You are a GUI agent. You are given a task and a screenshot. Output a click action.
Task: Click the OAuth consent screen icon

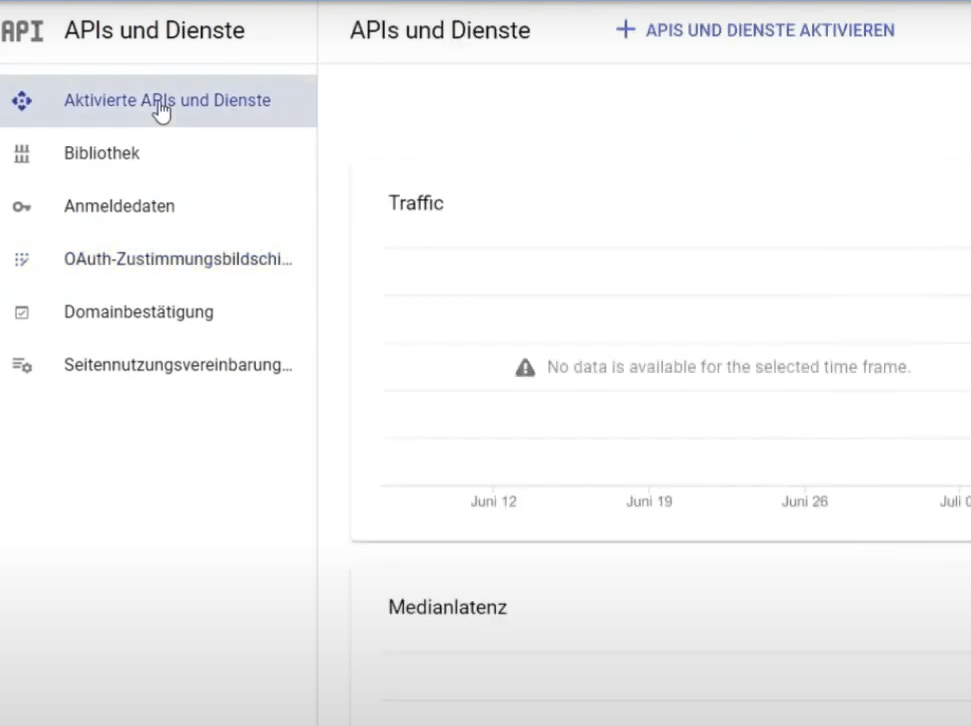22,260
